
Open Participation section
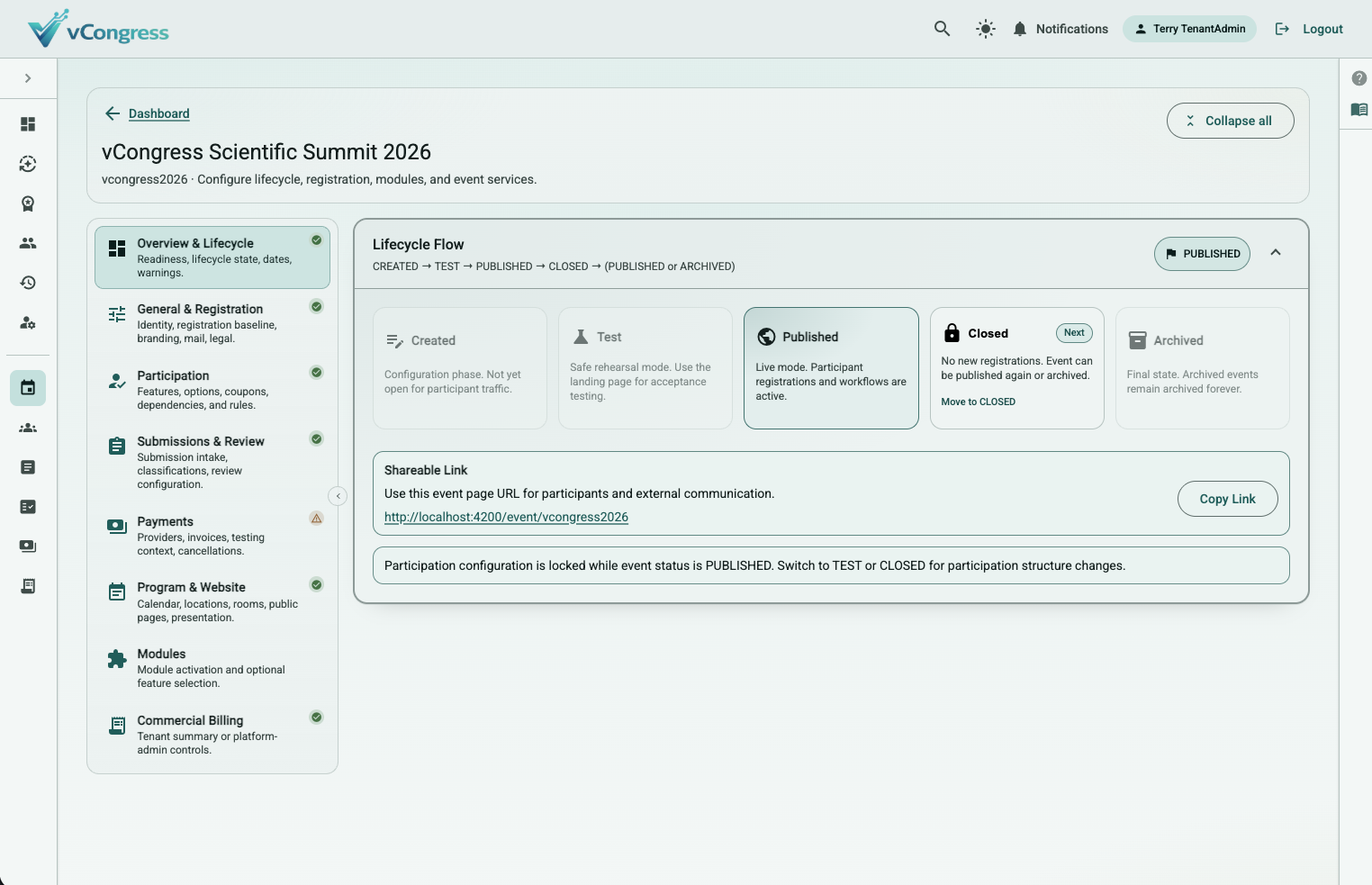pos(212,390)
